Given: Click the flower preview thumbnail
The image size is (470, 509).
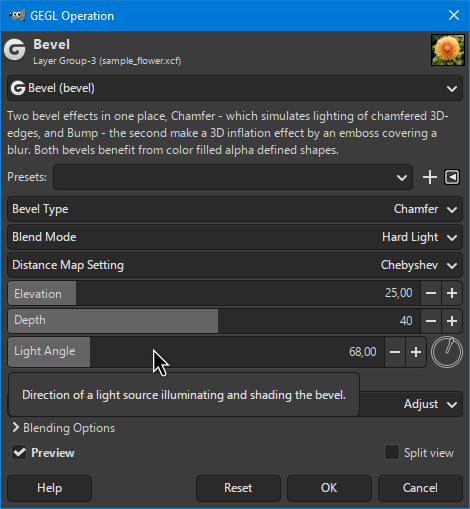Looking at the screenshot, I should click(447, 50).
